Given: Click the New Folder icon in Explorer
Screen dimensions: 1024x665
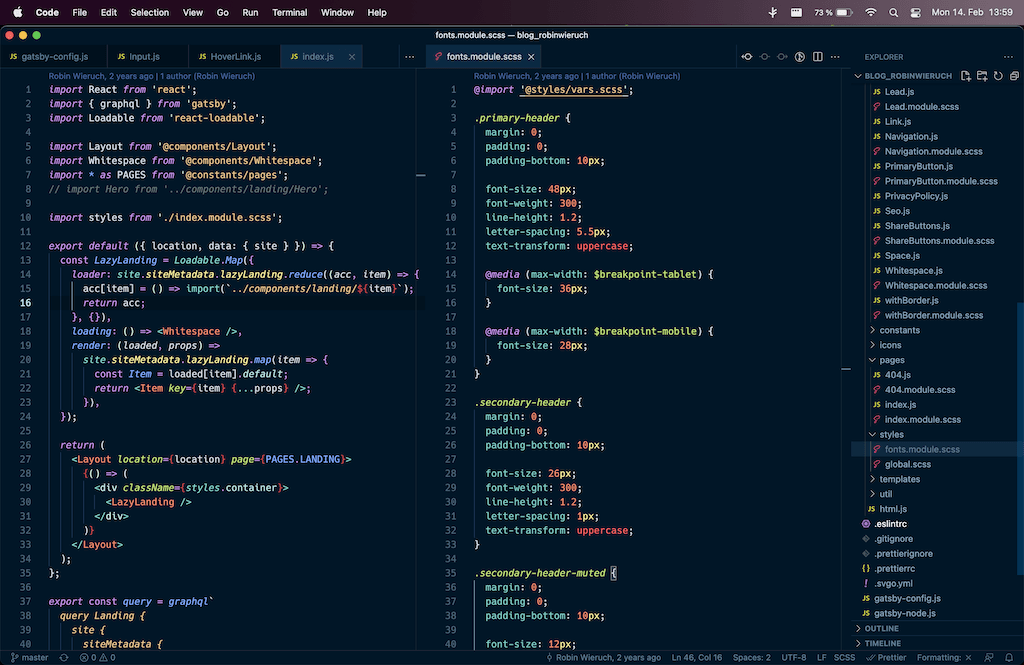Looking at the screenshot, I should click(x=982, y=76).
